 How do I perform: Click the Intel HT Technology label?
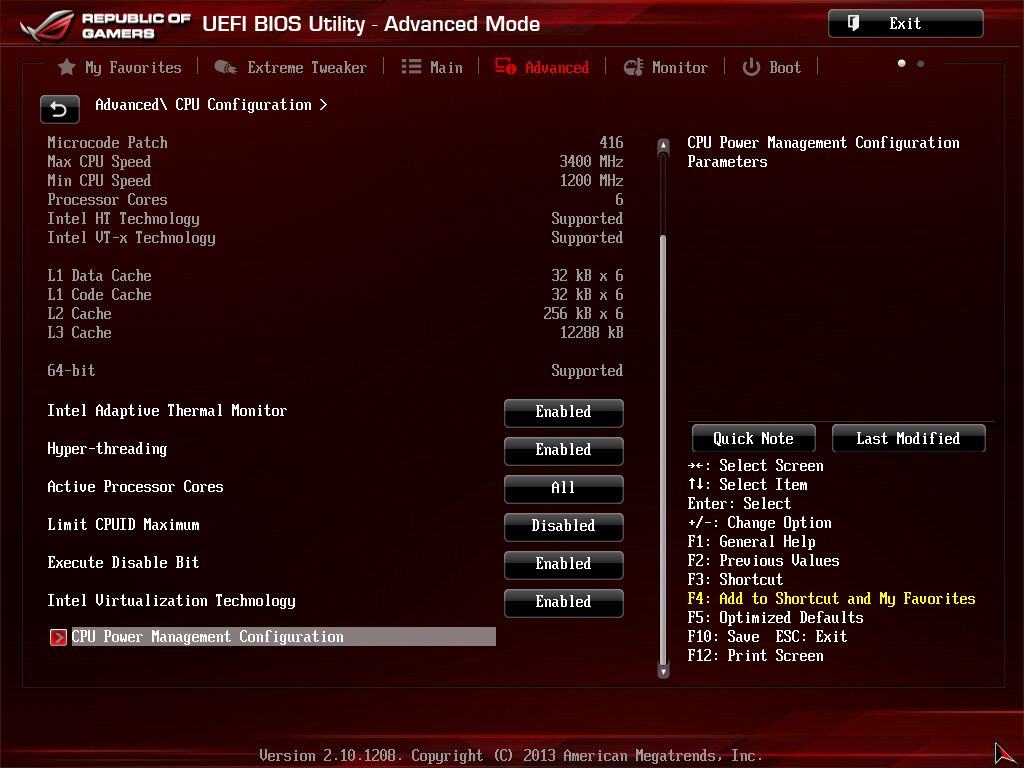[123, 219]
